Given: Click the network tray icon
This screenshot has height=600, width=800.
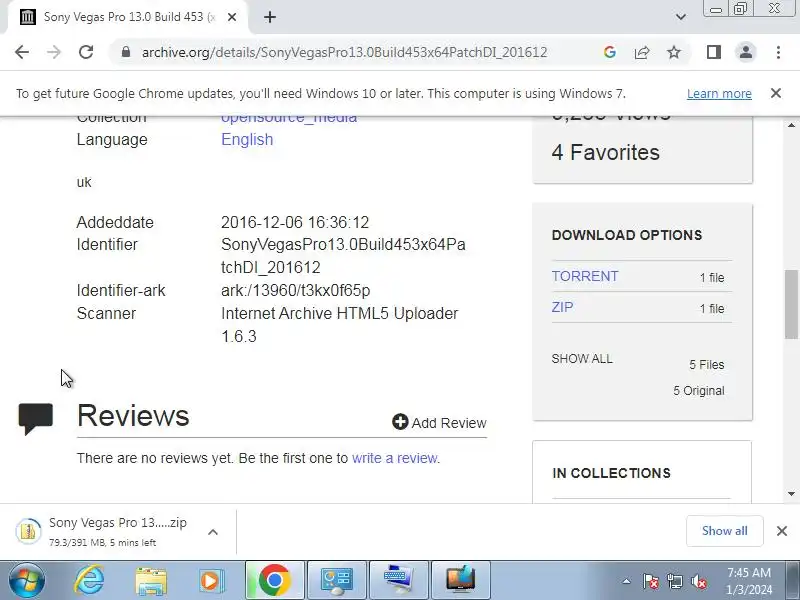Looking at the screenshot, I should coord(674,581).
